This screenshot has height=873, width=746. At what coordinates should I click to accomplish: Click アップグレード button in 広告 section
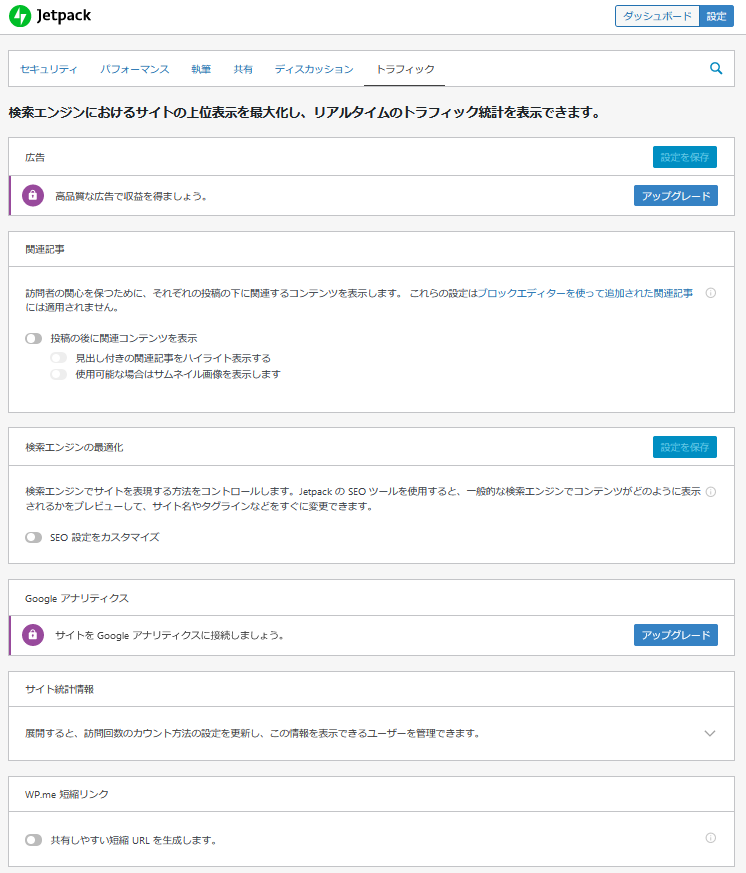pos(675,196)
